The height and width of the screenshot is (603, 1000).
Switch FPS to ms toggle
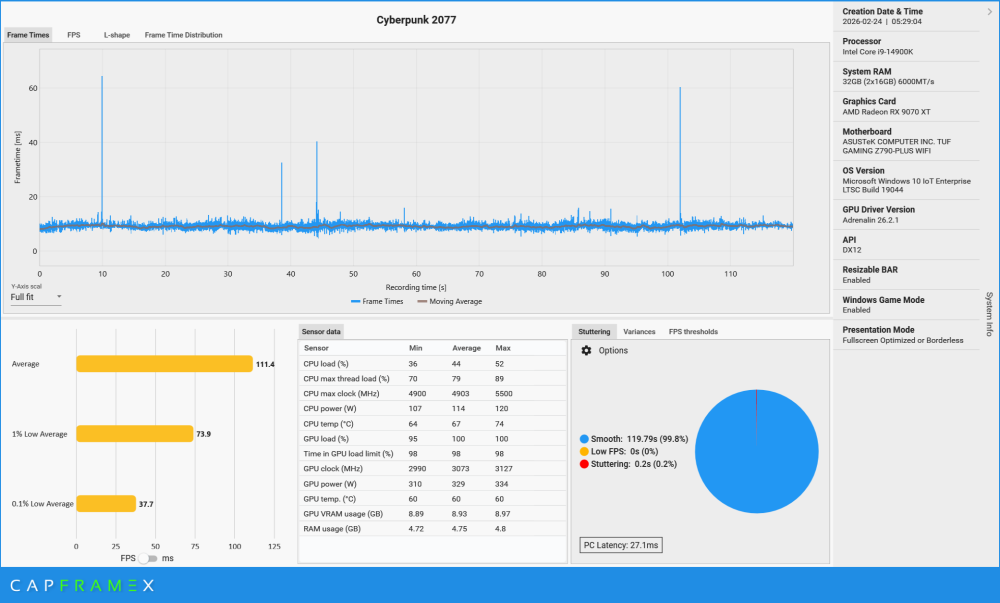tap(150, 558)
